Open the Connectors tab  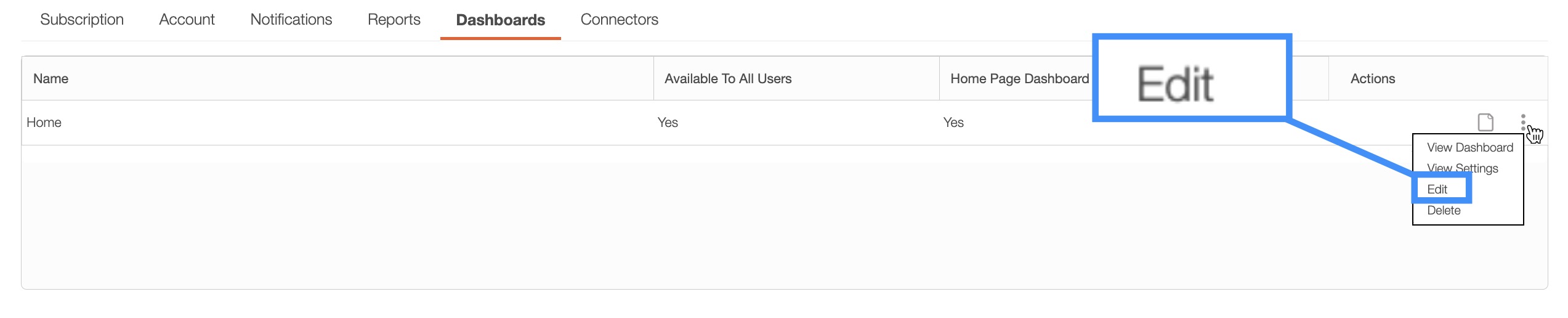[619, 20]
